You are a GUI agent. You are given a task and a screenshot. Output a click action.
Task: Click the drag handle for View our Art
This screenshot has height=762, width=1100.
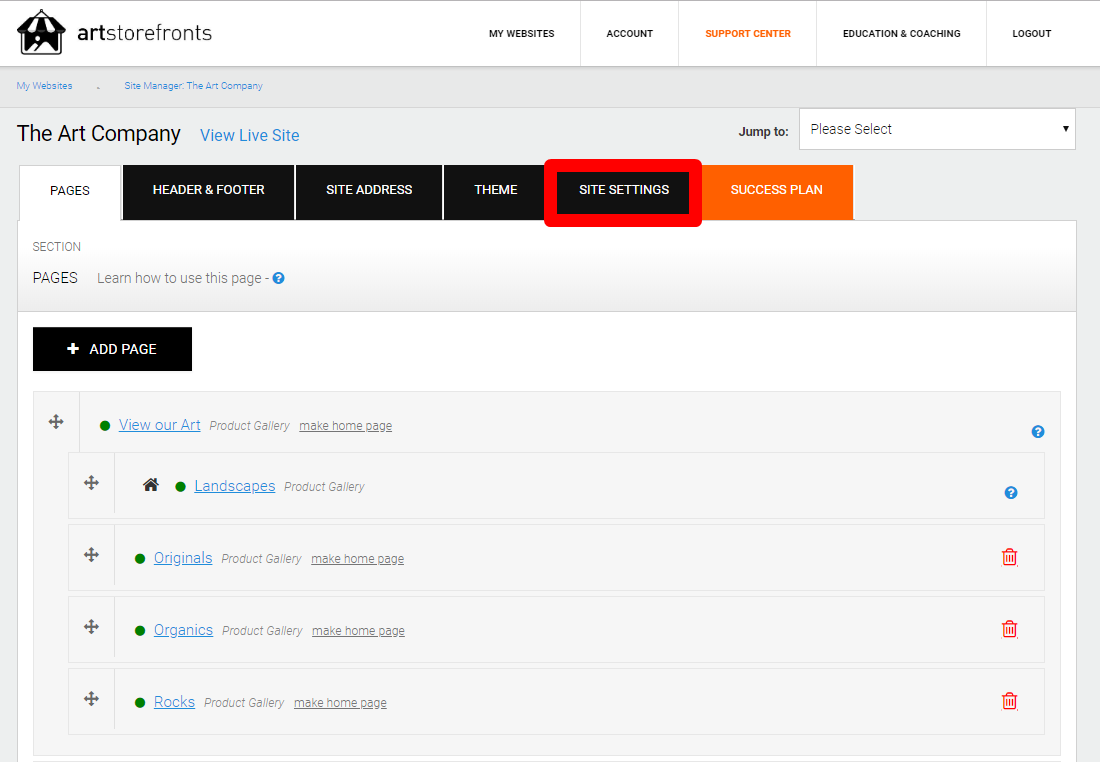(56, 421)
